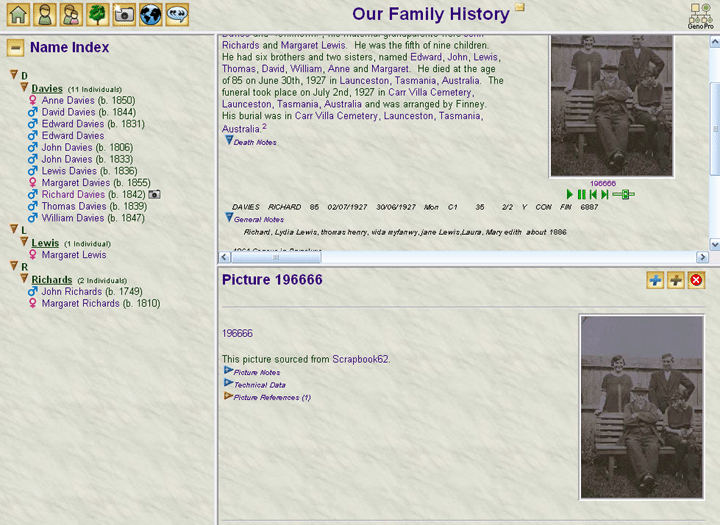
Task: Expand Picture References (1)
Action: tap(228, 397)
